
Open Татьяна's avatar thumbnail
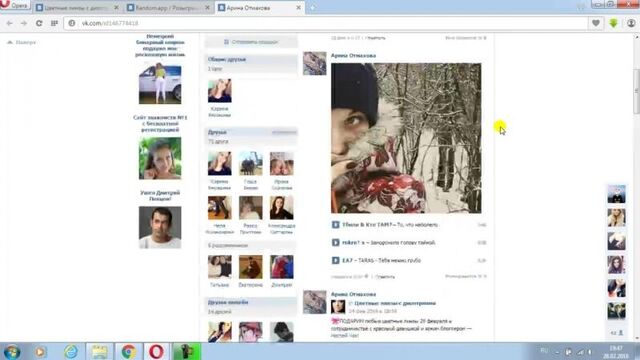[220, 267]
